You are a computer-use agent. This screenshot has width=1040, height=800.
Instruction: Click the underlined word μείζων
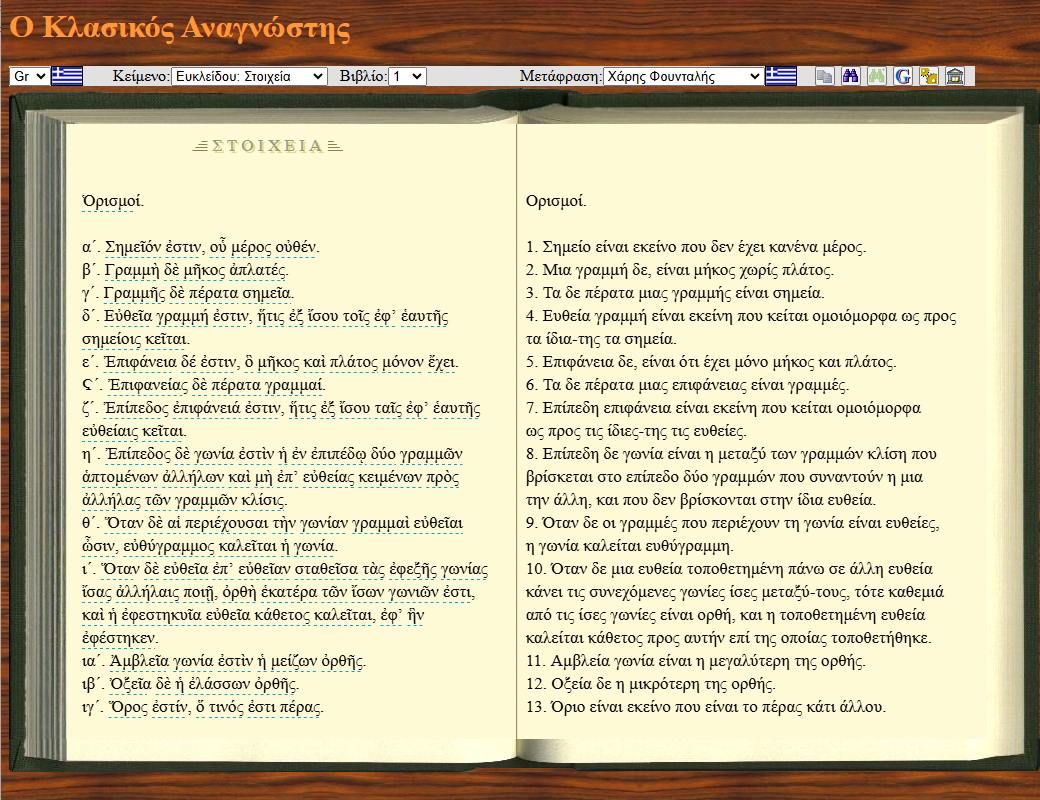(x=292, y=661)
